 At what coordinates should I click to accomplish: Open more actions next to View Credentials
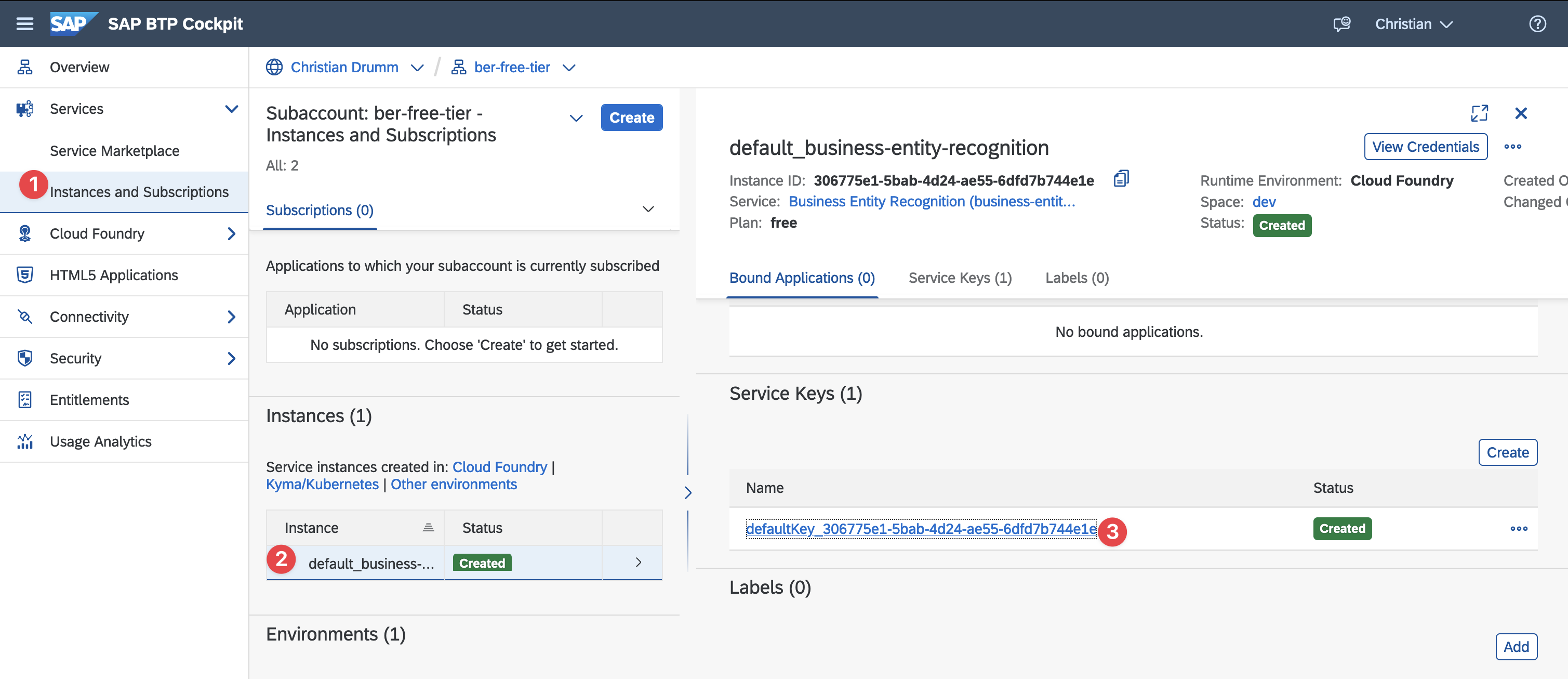pos(1512,147)
